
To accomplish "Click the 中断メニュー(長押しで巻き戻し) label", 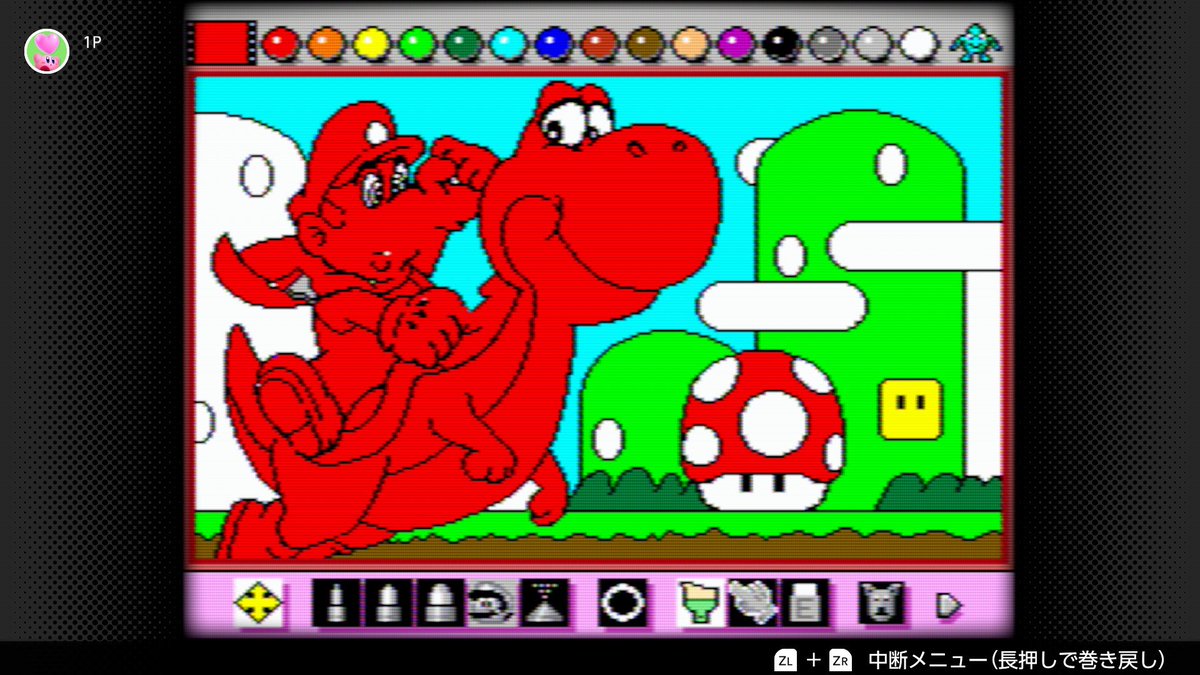I will [x=1017, y=660].
